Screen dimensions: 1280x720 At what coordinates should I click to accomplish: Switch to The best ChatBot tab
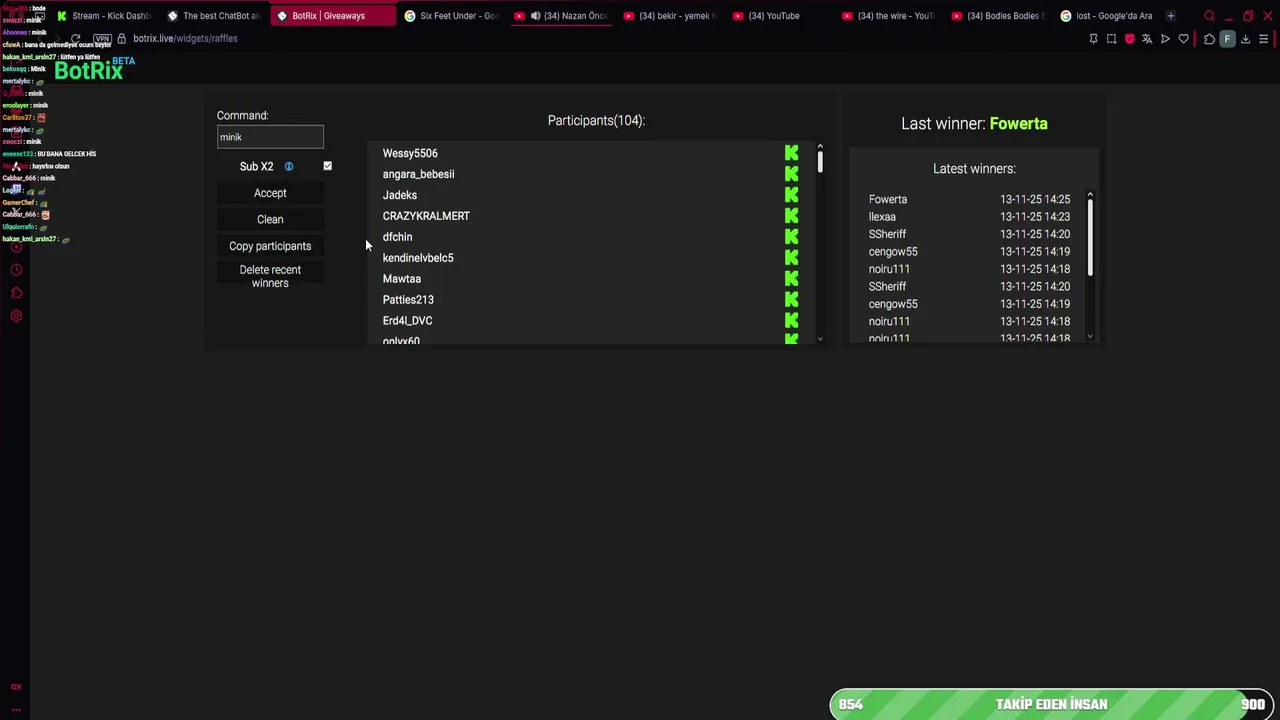213,16
